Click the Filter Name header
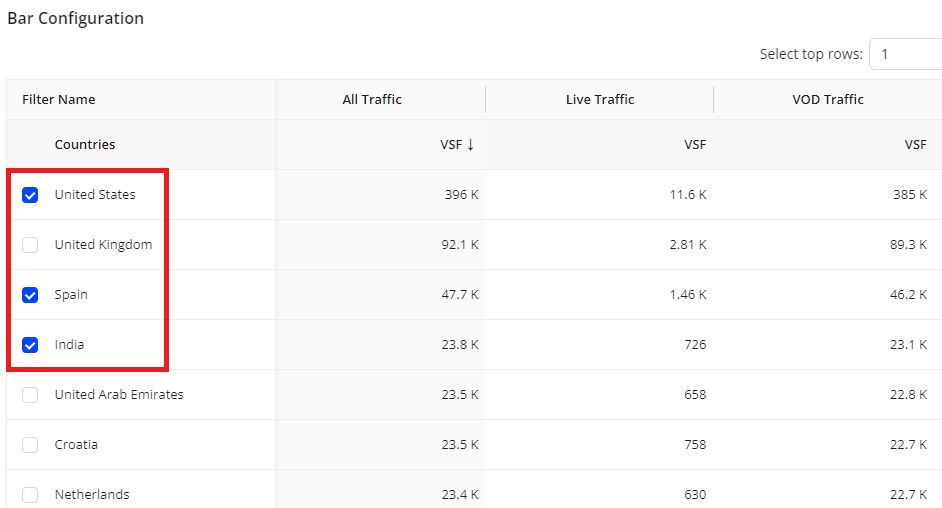The height and width of the screenshot is (508, 942). (59, 100)
